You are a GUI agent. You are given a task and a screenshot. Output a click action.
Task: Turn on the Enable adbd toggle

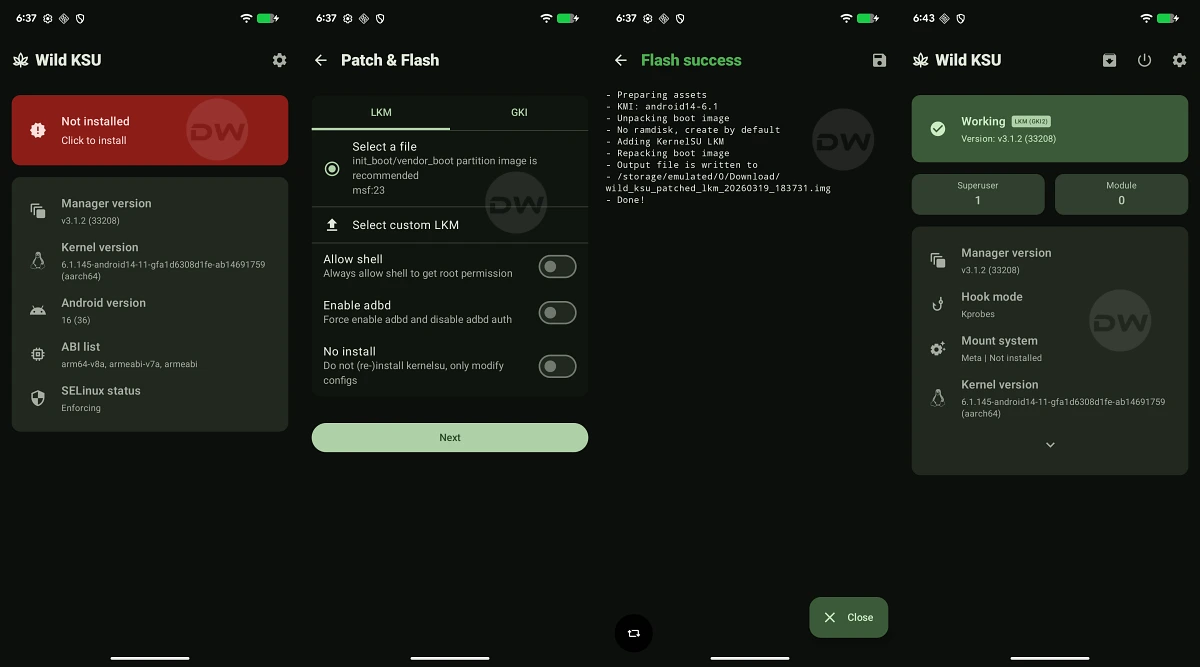point(557,313)
